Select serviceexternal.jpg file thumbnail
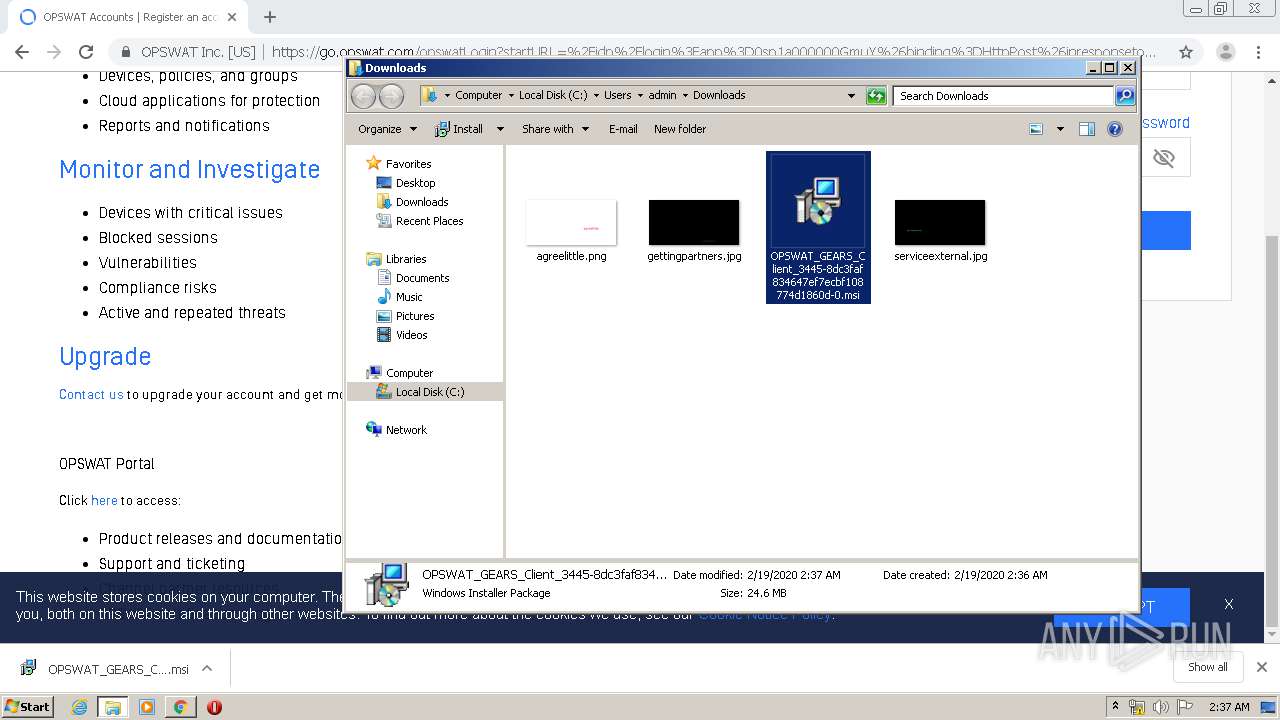 click(x=940, y=223)
